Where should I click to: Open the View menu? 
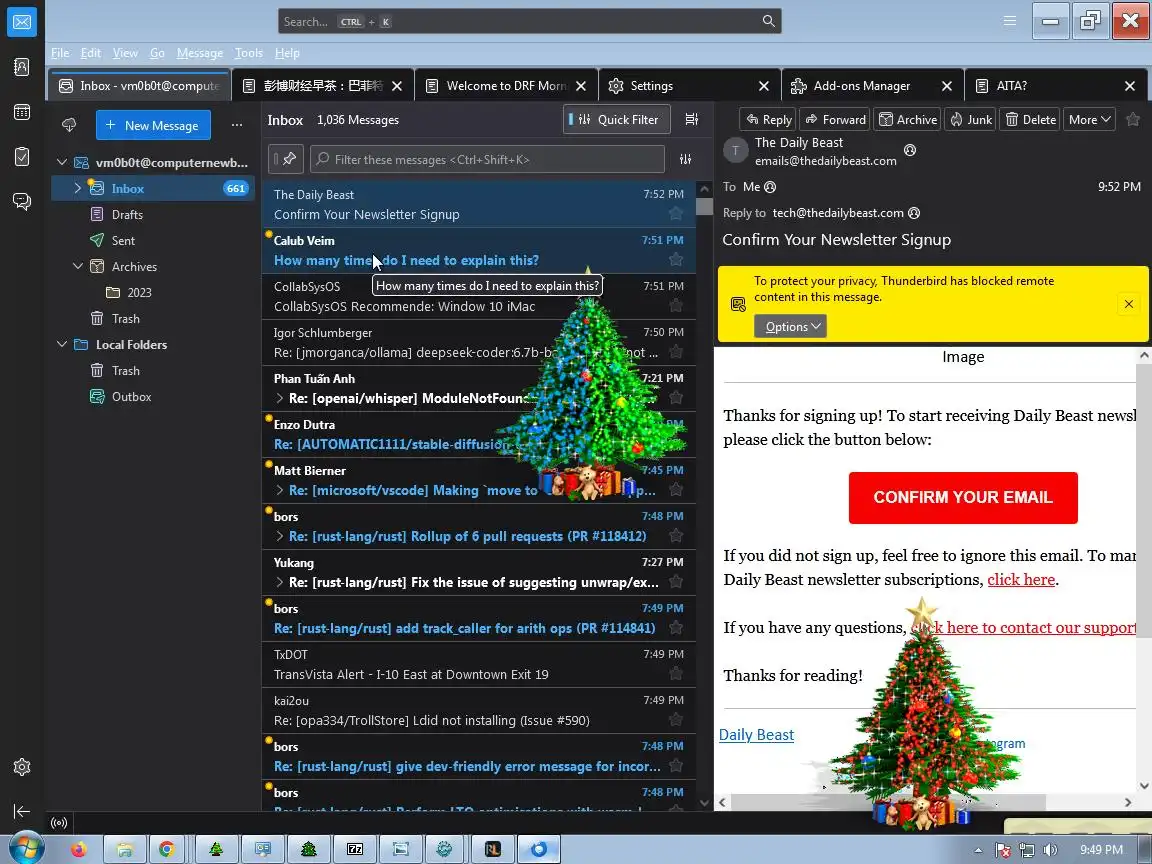point(125,53)
